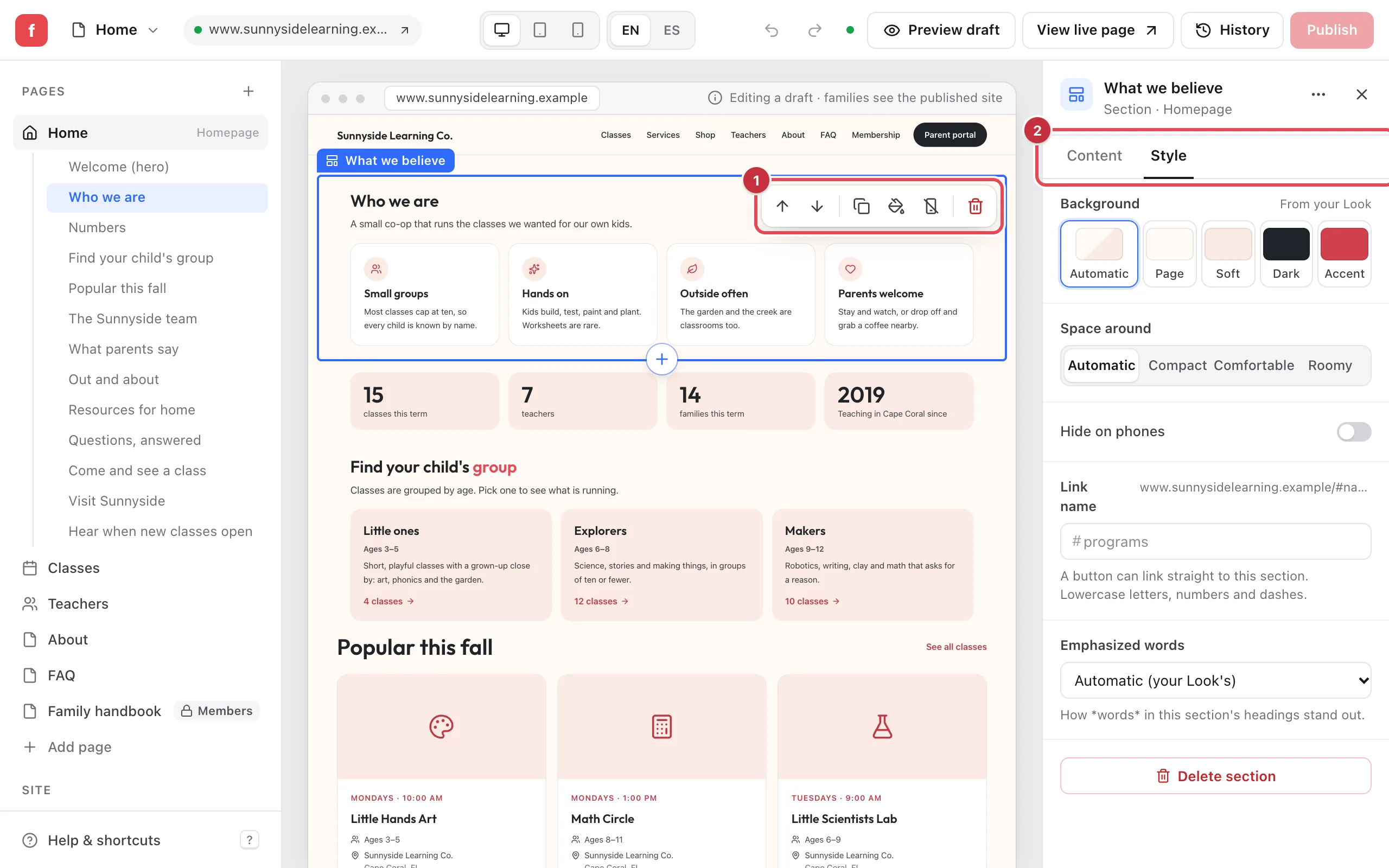1389x868 pixels.
Task: Select ES language
Action: [x=672, y=30]
